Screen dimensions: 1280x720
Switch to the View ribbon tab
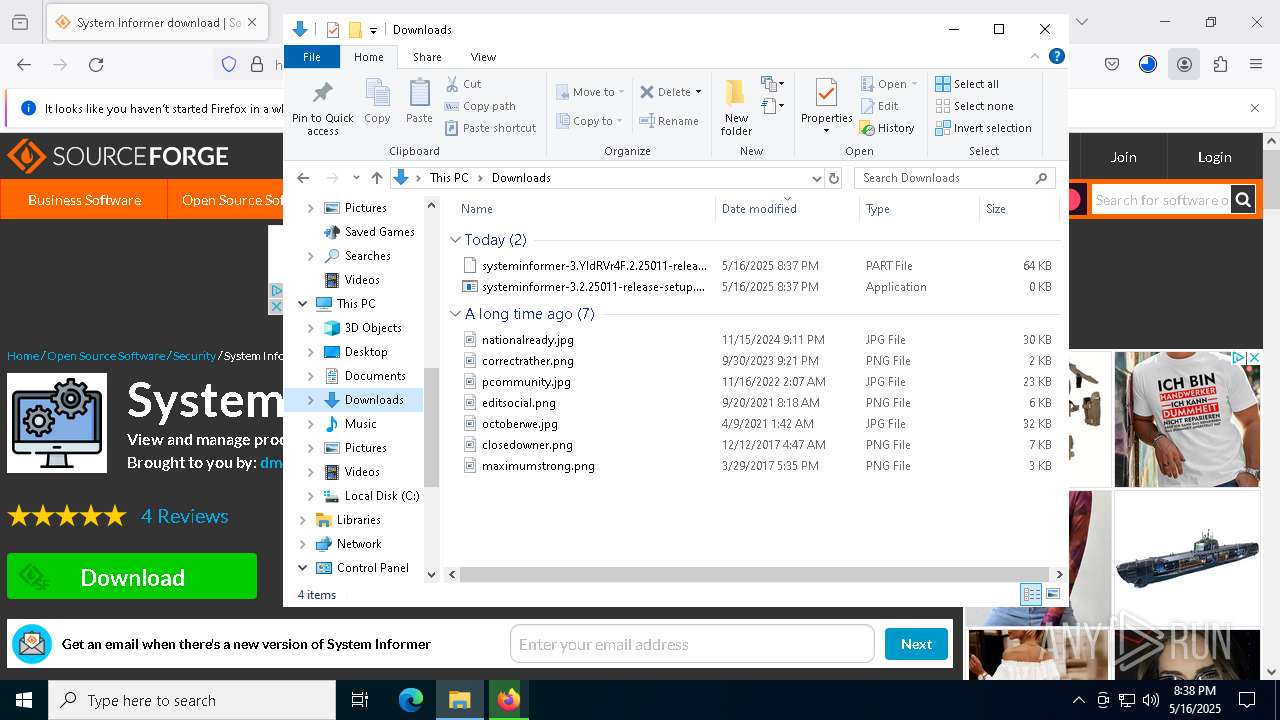[483, 57]
